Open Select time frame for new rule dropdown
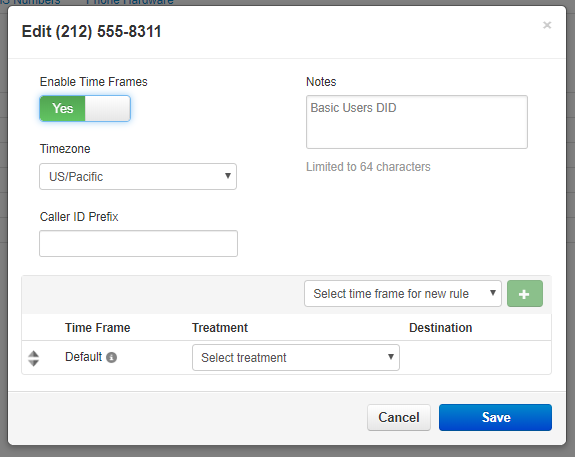 (x=403, y=293)
